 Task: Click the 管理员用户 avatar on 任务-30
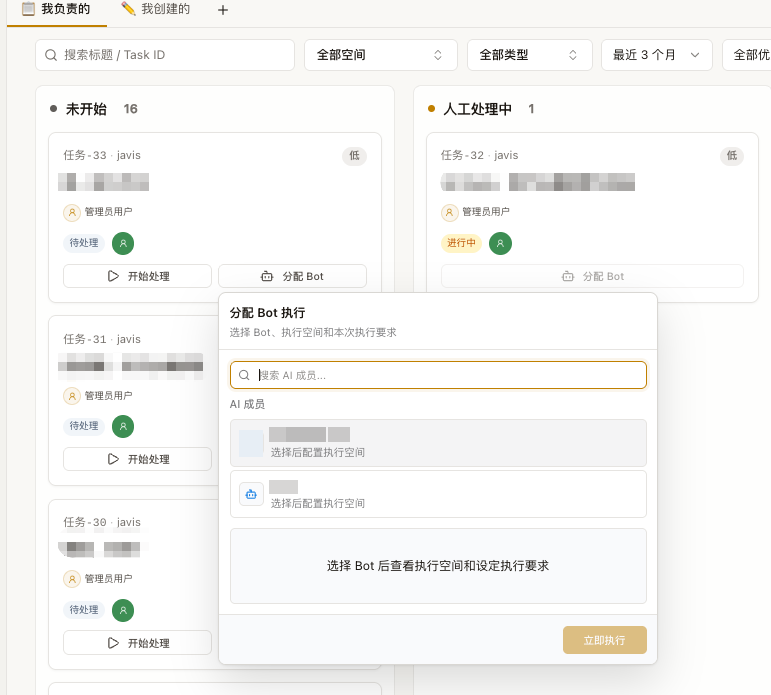72,579
